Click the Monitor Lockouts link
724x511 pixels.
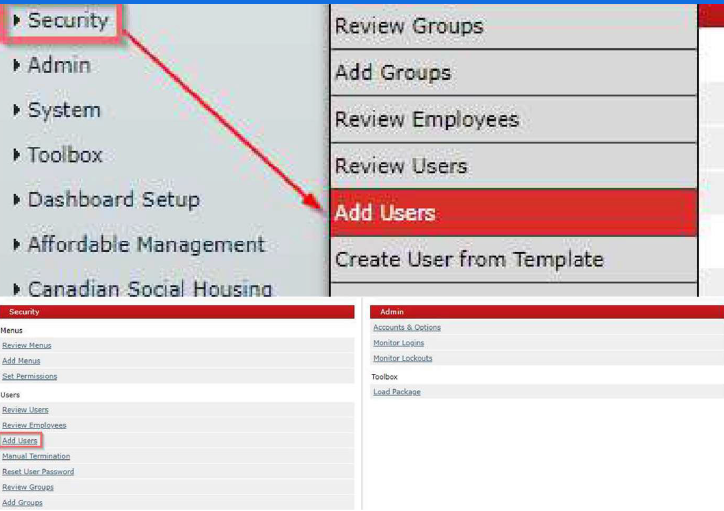(x=402, y=358)
